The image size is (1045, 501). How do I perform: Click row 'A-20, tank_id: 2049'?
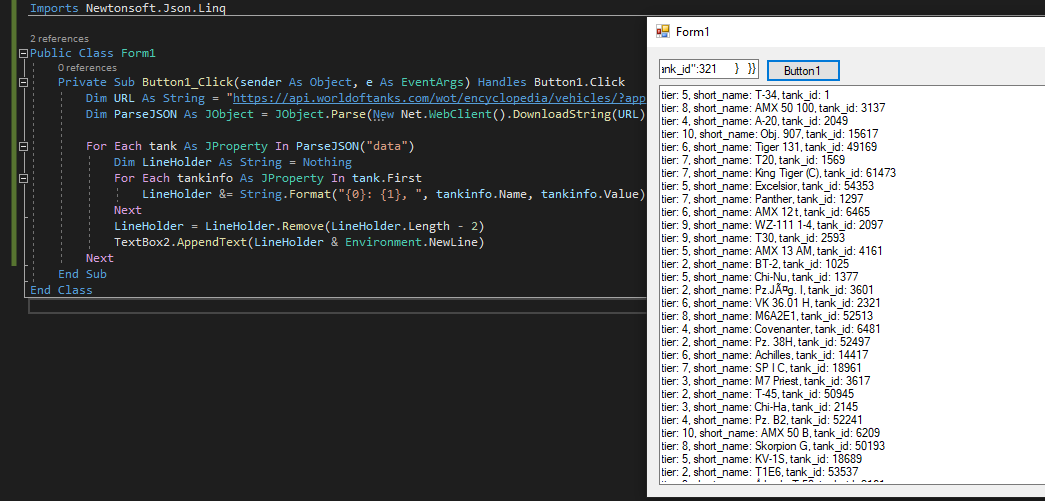click(754, 121)
